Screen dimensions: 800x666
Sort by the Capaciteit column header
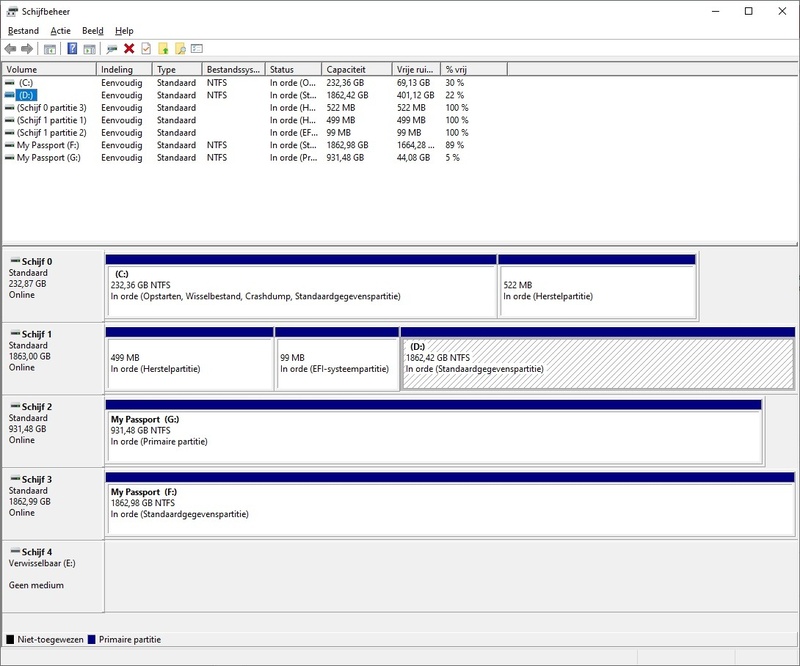[x=357, y=69]
